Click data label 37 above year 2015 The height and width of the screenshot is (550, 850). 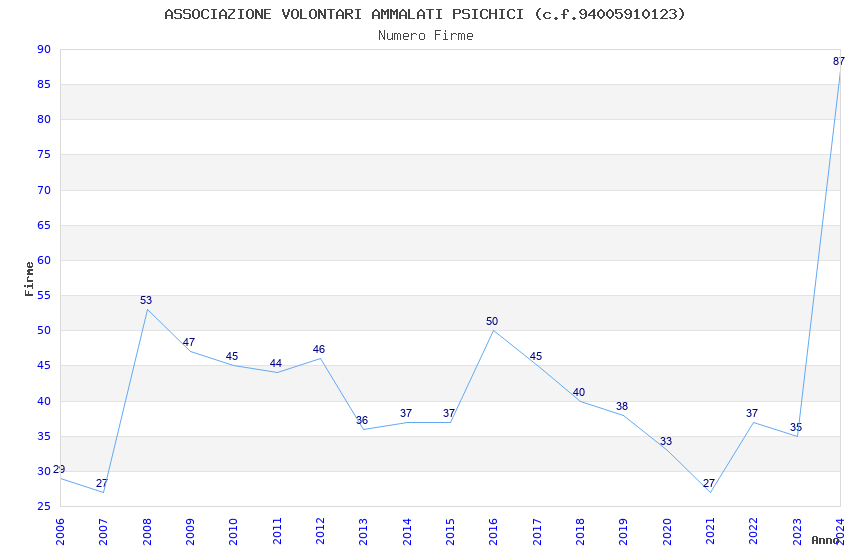[449, 413]
